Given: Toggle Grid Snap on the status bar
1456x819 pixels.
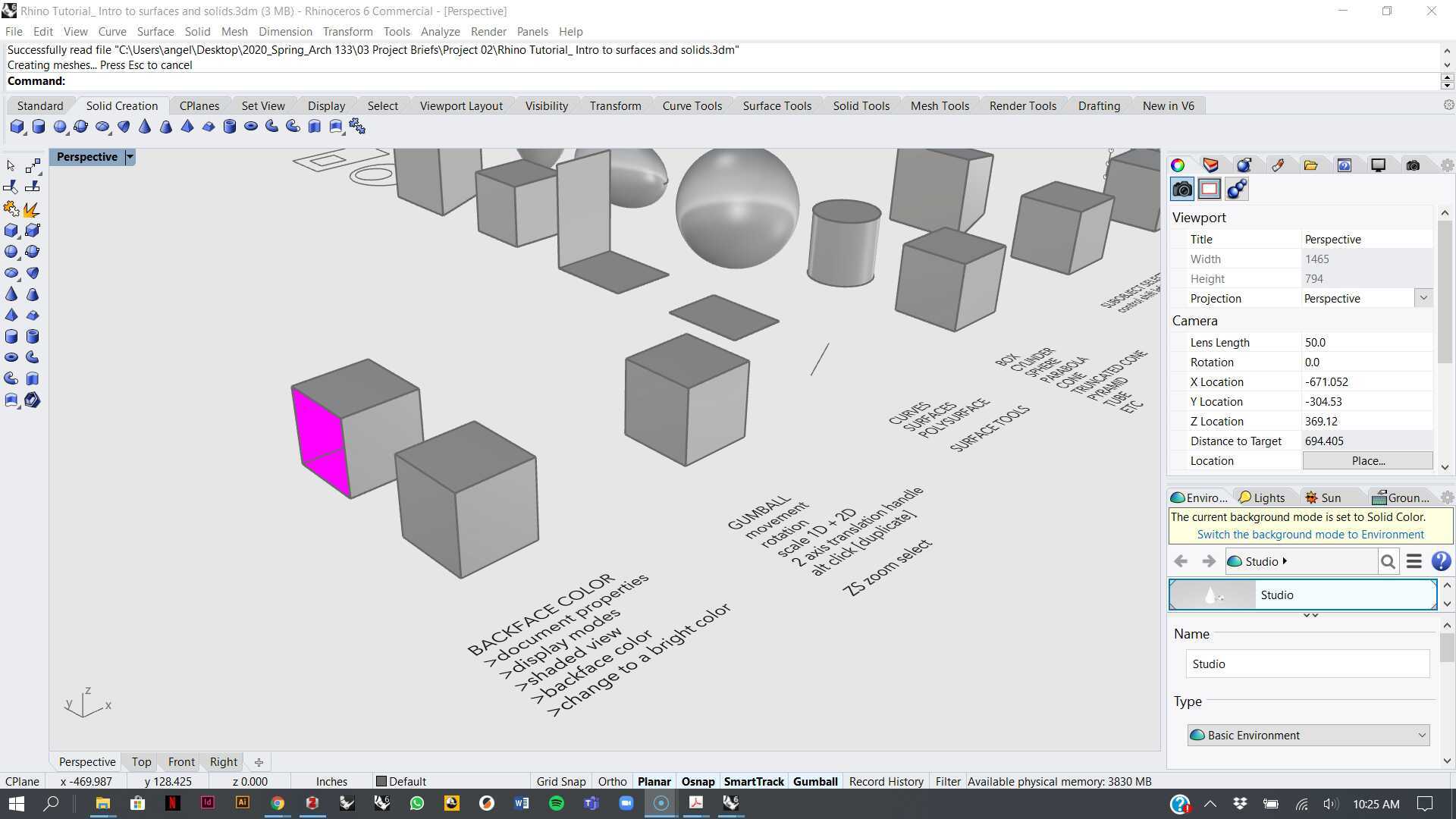Looking at the screenshot, I should pos(560,781).
